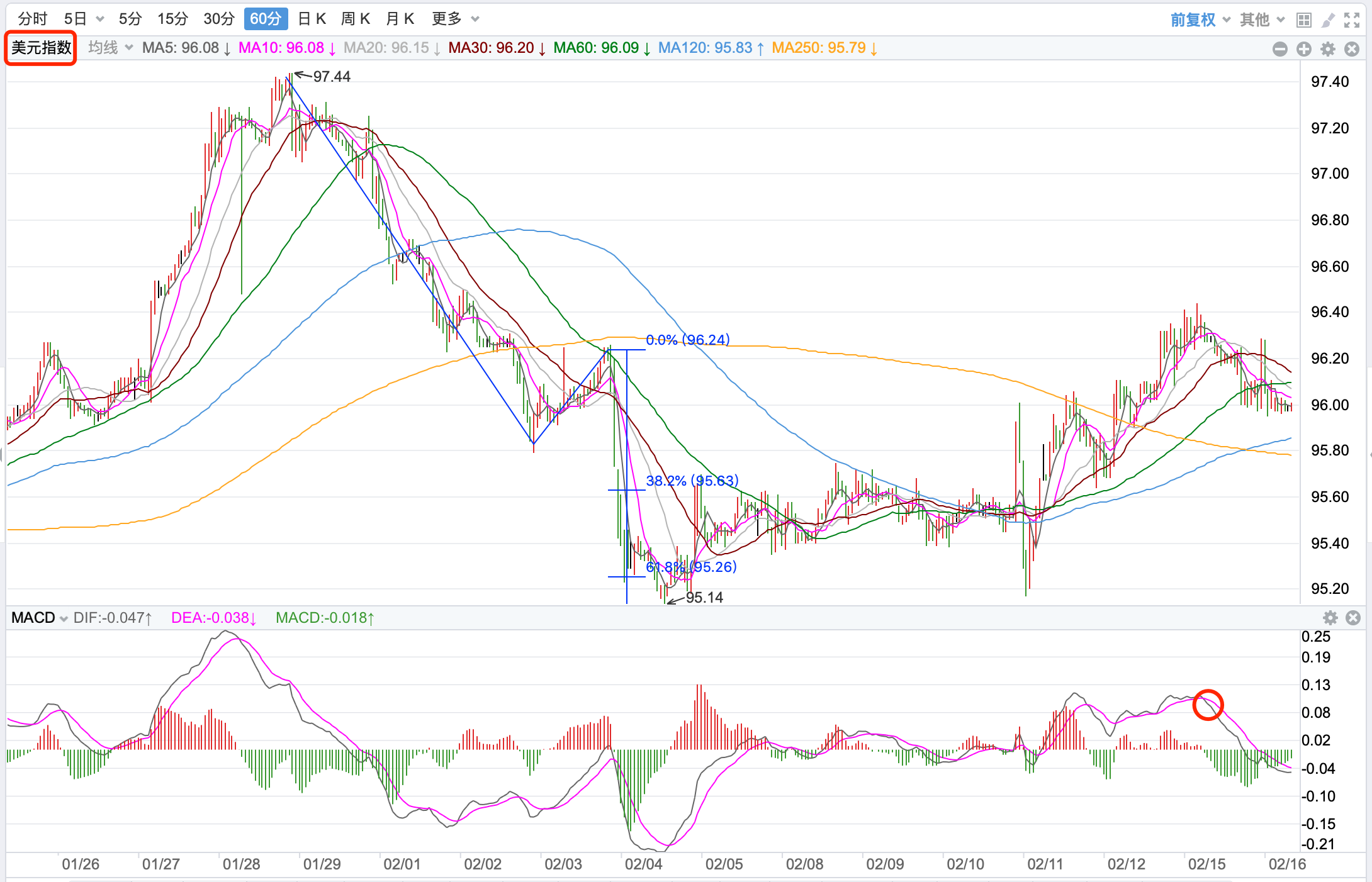Select the 分时 intraday tab
The height and width of the screenshot is (882, 1372).
pos(32,19)
